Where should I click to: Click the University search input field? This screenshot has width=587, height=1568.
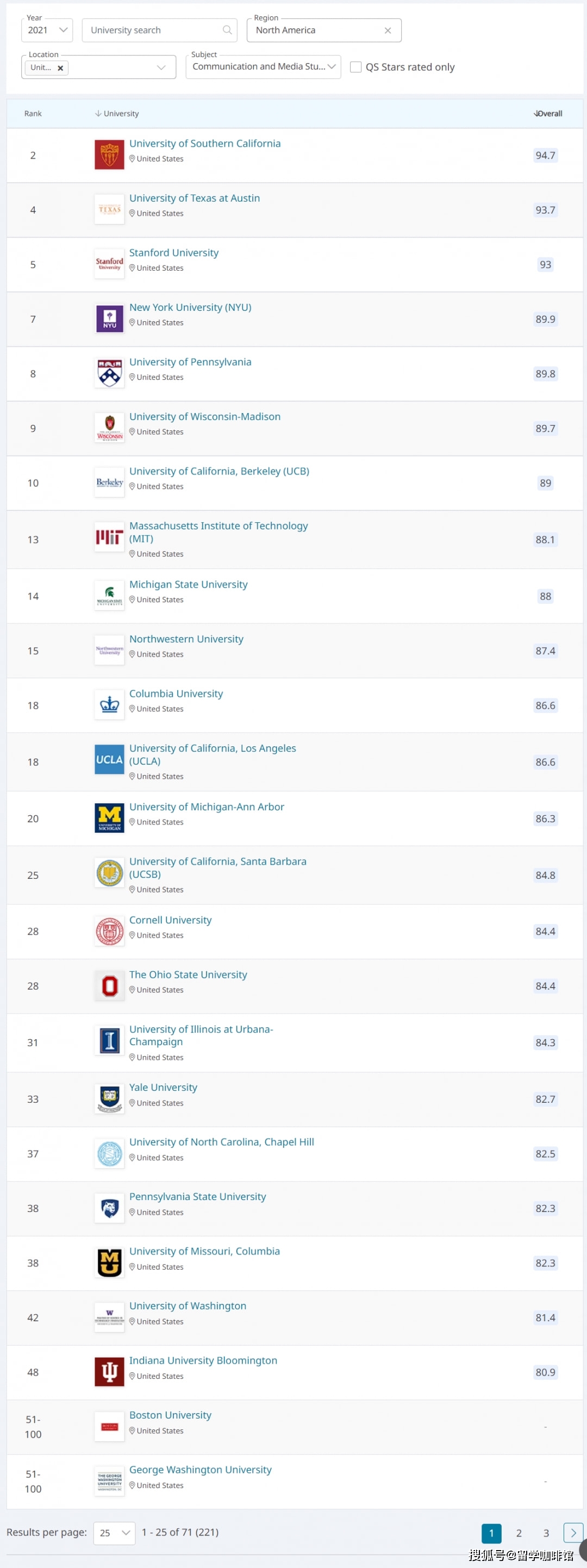point(152,30)
